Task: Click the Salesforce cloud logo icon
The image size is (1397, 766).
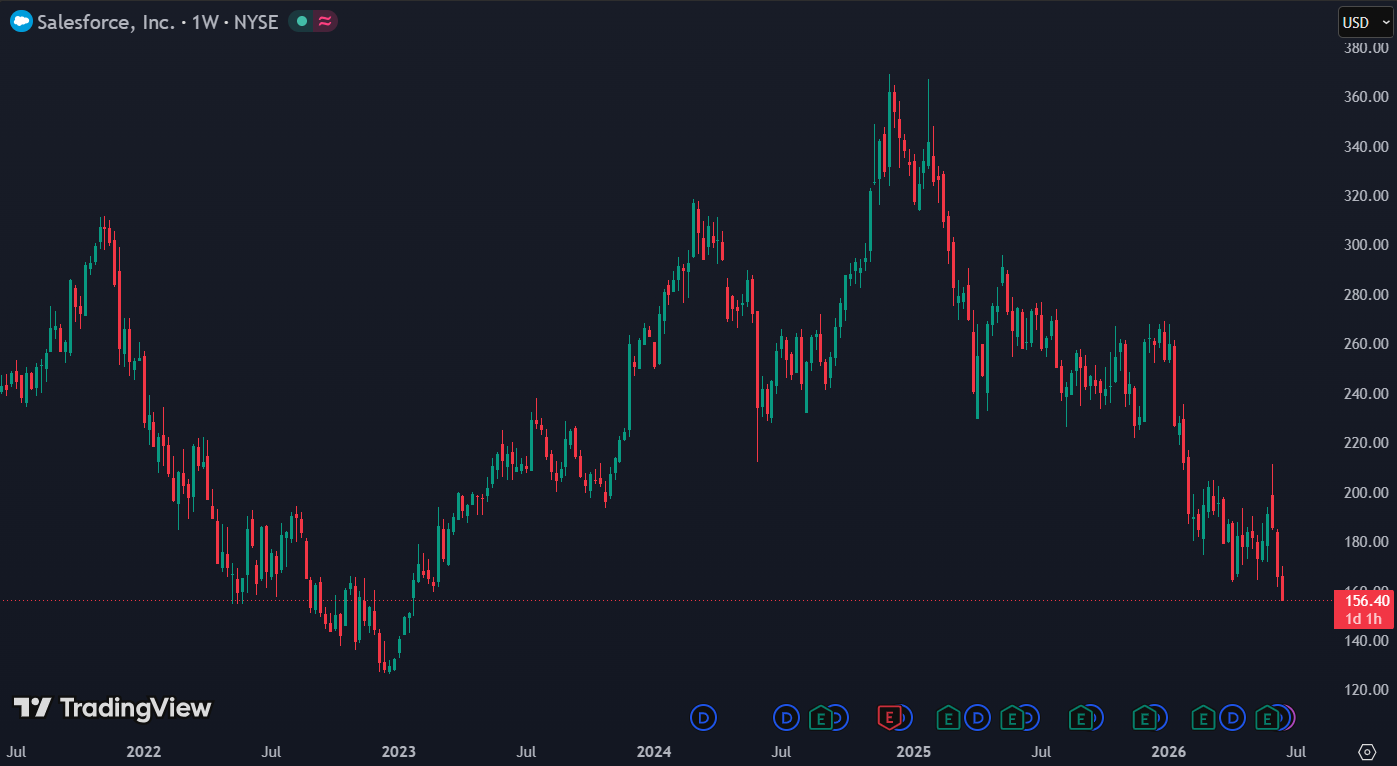Action: pyautogui.click(x=21, y=21)
